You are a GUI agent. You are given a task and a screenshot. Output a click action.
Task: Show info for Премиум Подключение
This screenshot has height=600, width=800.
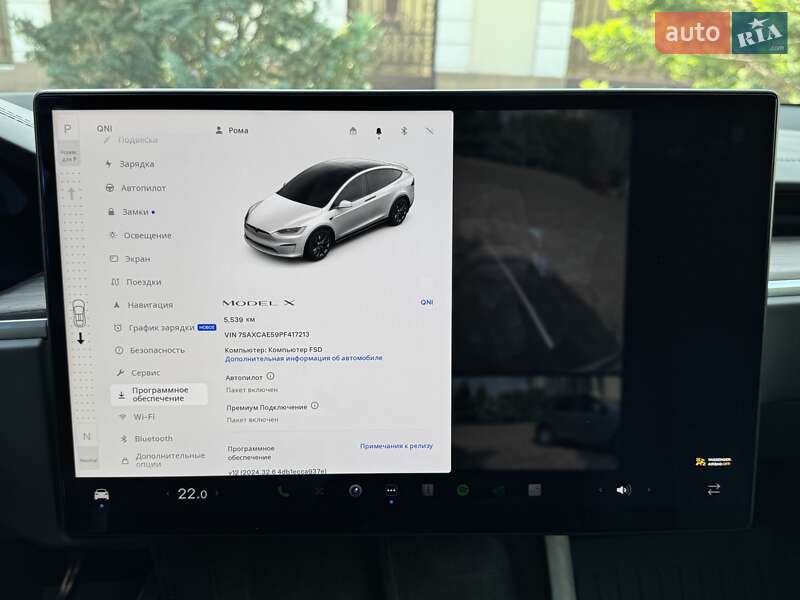click(314, 406)
